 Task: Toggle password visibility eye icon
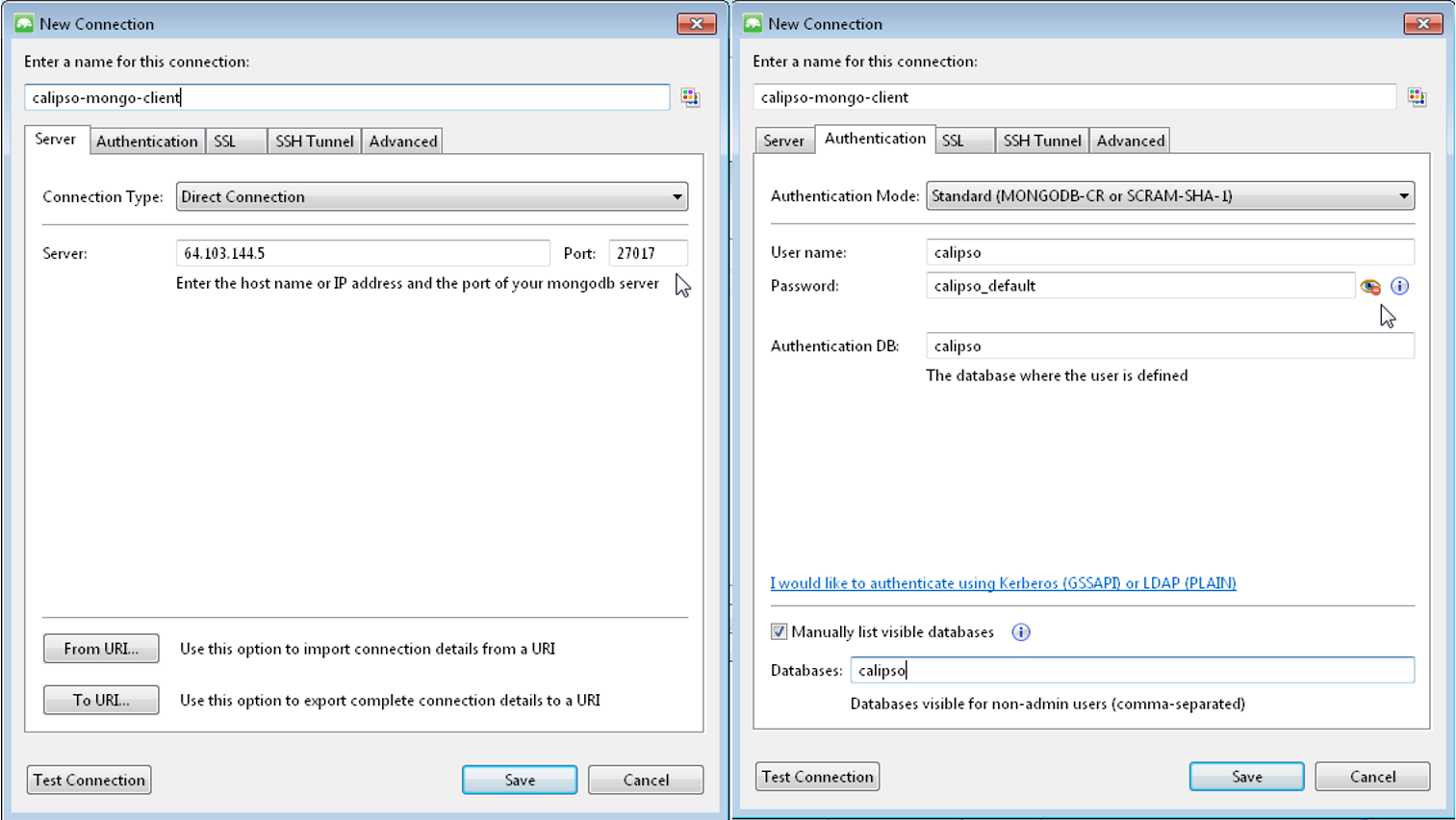click(1370, 287)
